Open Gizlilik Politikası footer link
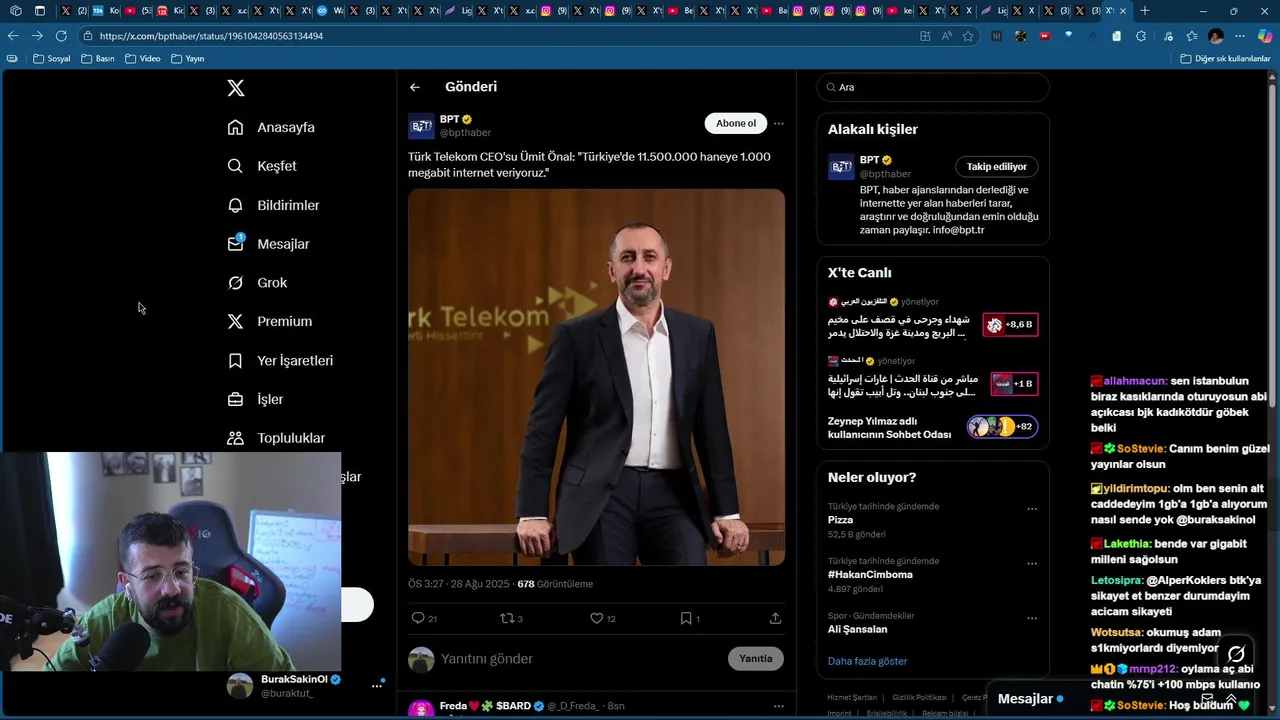Image resolution: width=1280 pixels, height=720 pixels. click(x=919, y=697)
